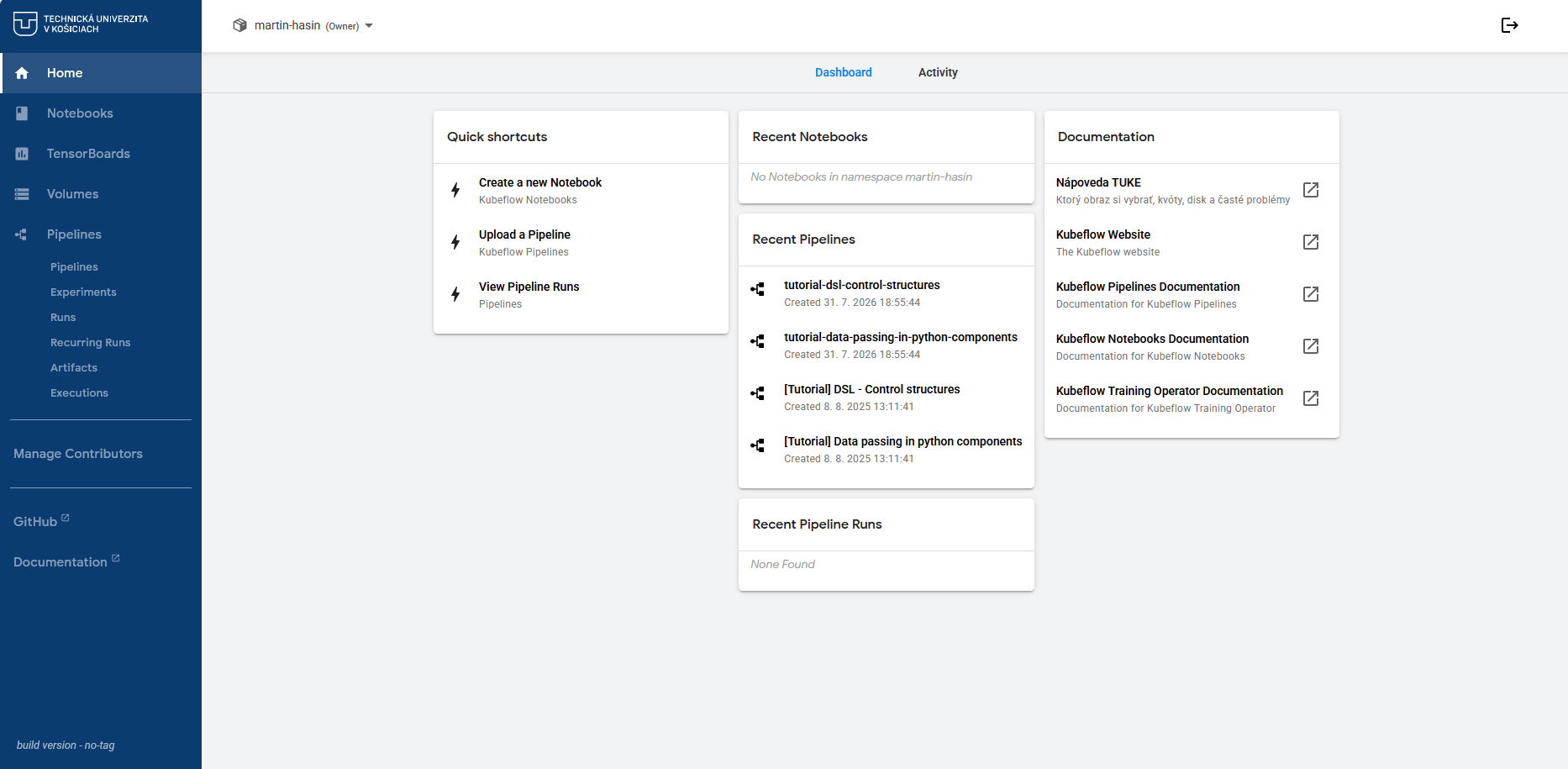Click the logout icon in the top bar

tap(1509, 25)
